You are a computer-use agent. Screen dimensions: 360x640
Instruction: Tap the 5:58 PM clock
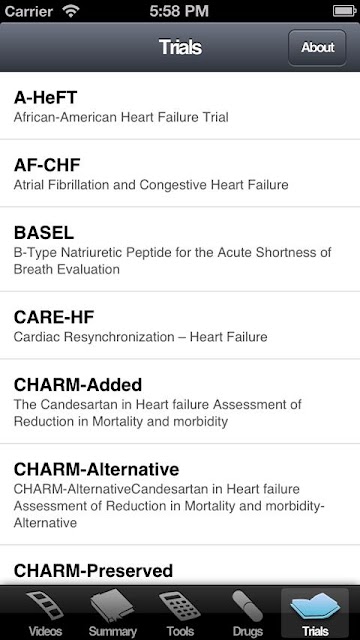pyautogui.click(x=179, y=11)
